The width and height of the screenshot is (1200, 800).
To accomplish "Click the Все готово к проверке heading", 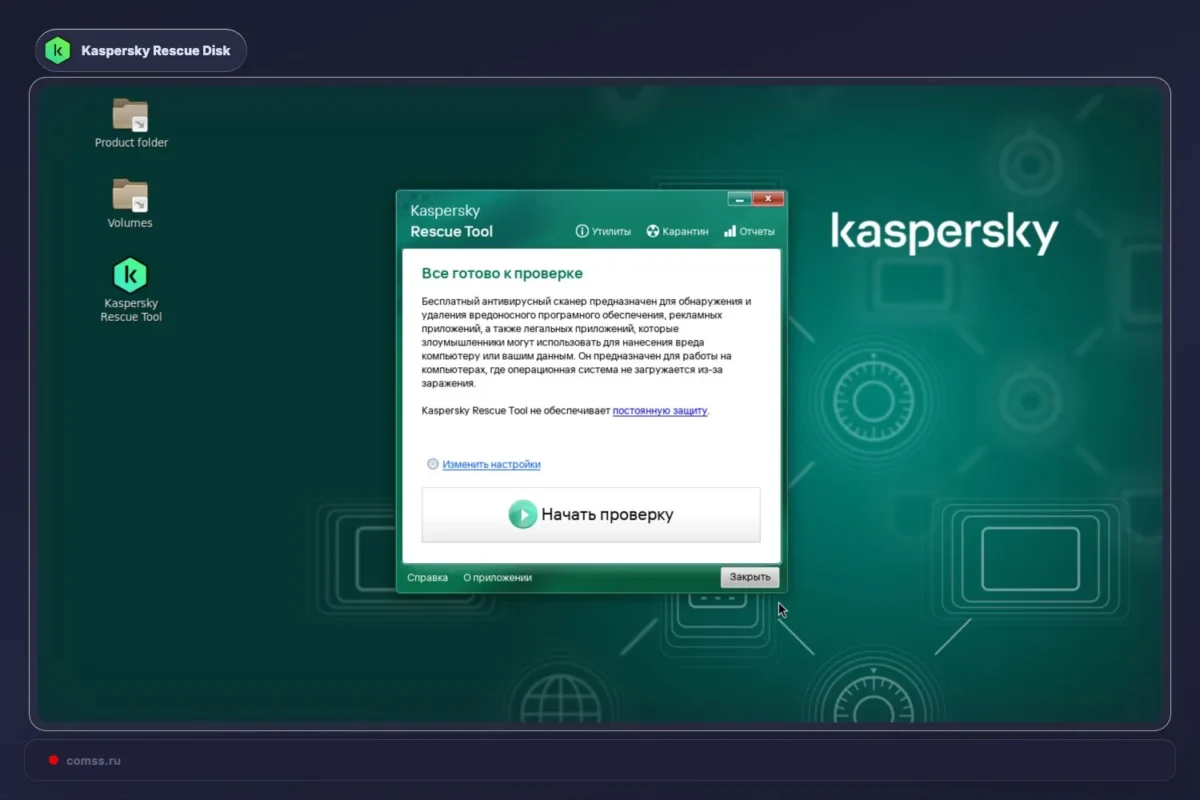I will tap(502, 273).
